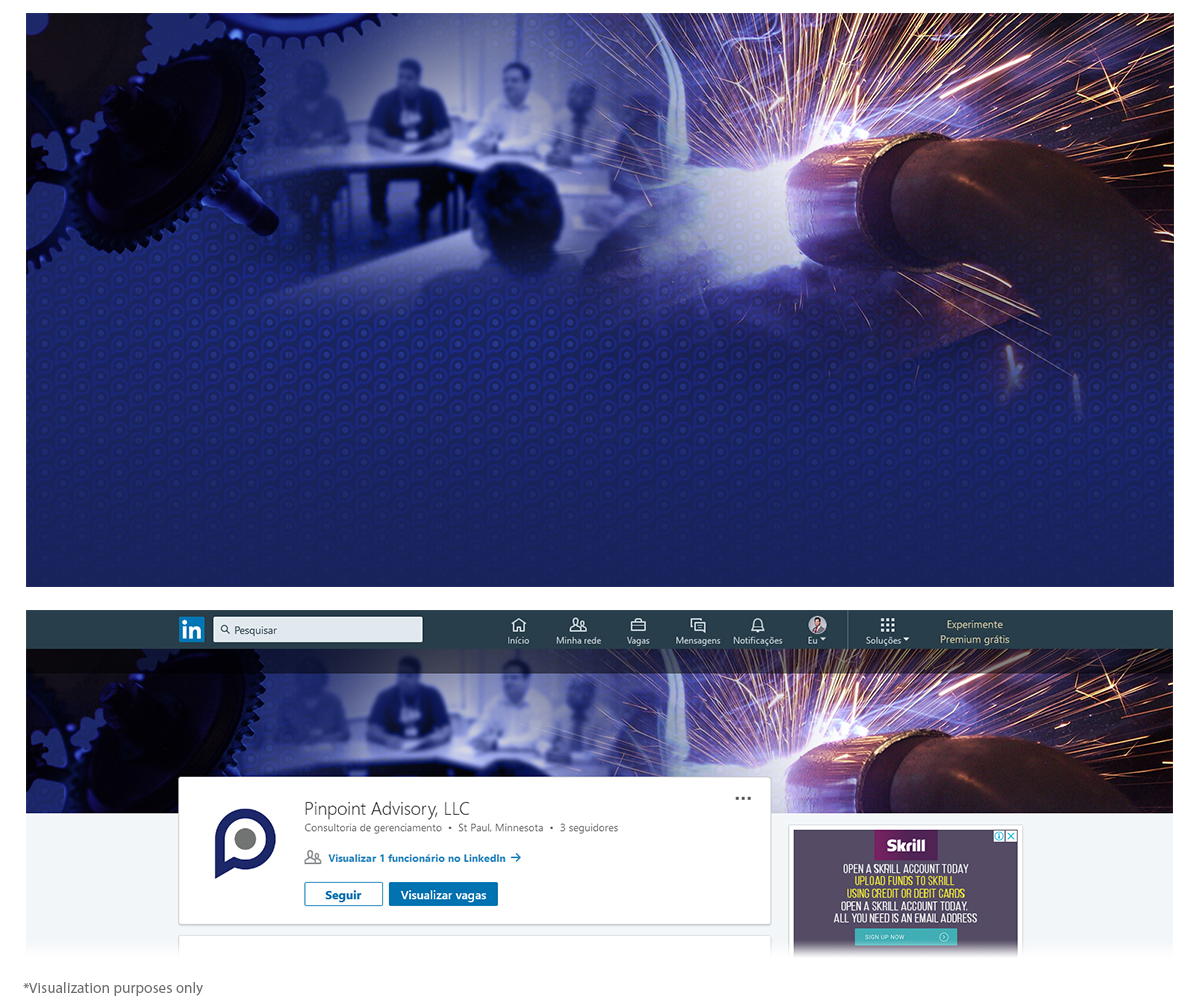Click the LinkedIn logo icon
The width and height of the screenshot is (1200, 1000).
[192, 629]
